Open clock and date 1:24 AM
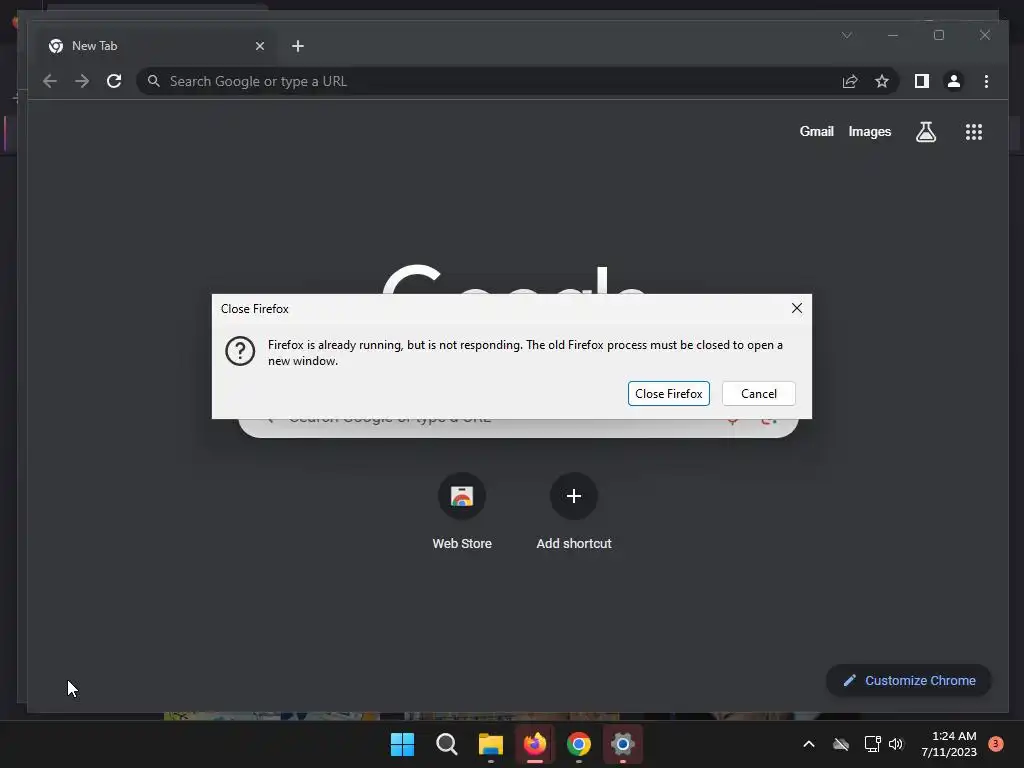Viewport: 1024px width, 768px height. coord(948,744)
